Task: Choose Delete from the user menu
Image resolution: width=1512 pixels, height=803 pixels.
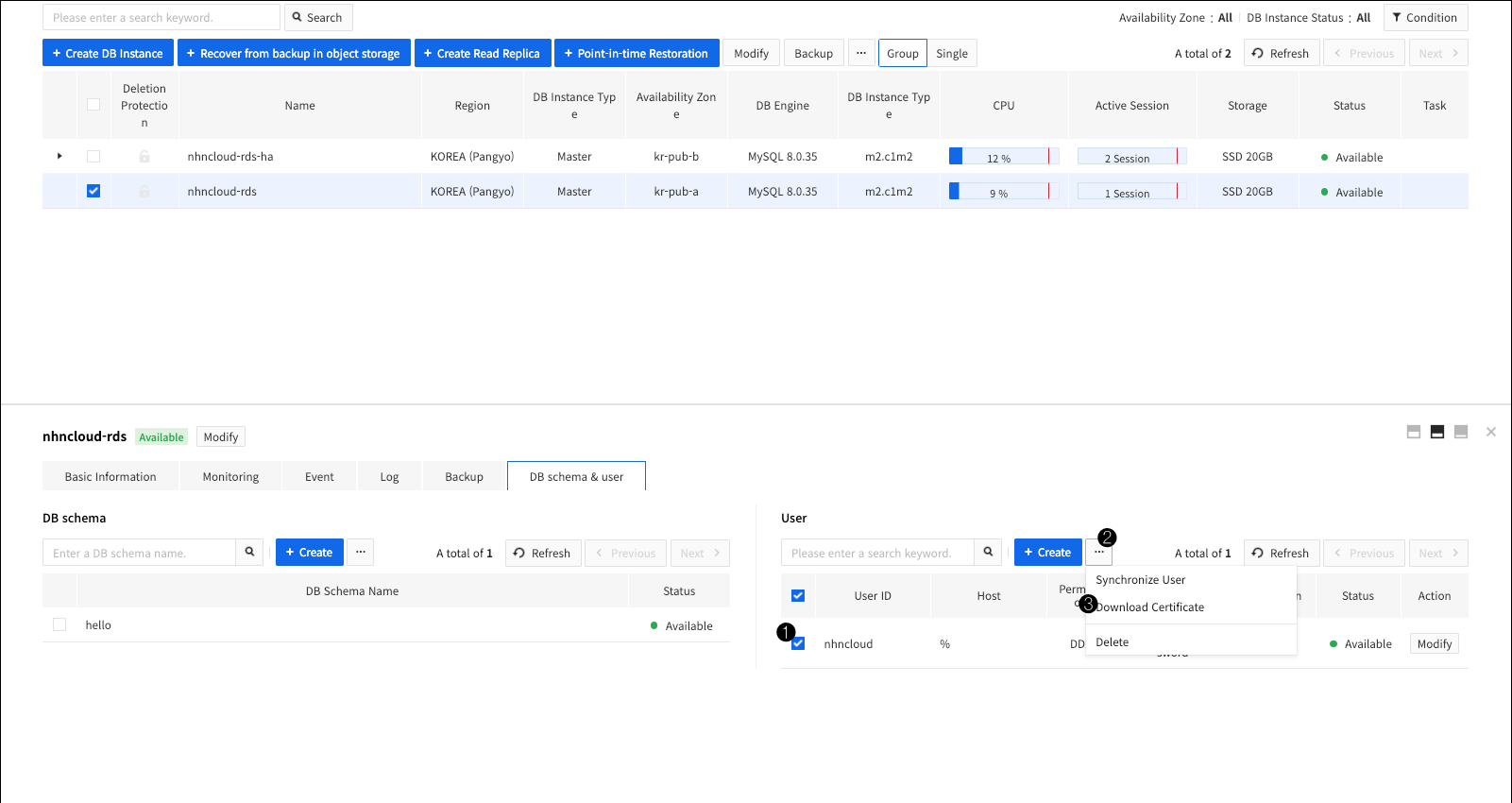Action: (x=1191, y=642)
